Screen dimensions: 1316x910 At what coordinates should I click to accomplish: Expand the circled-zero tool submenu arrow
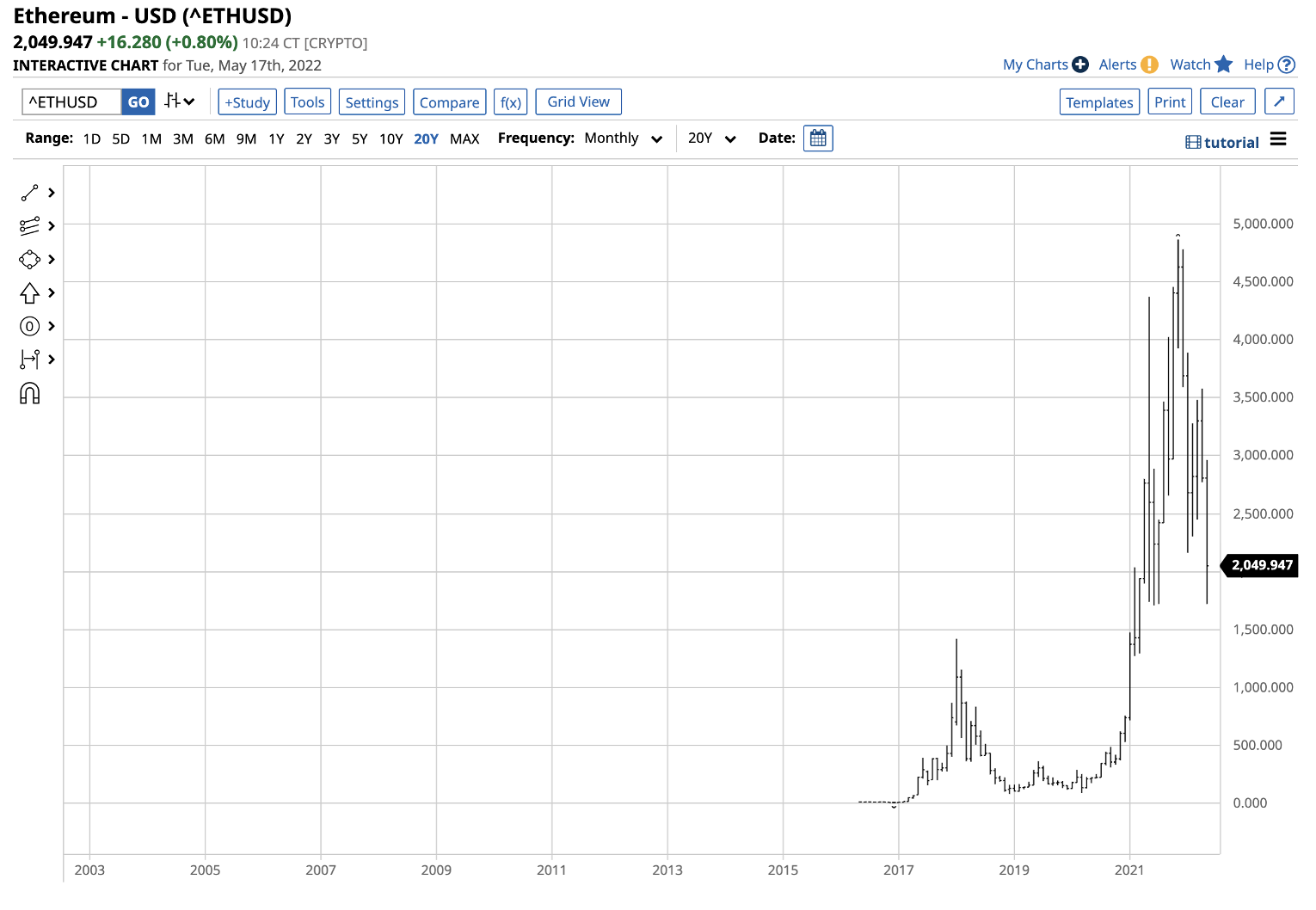(52, 326)
